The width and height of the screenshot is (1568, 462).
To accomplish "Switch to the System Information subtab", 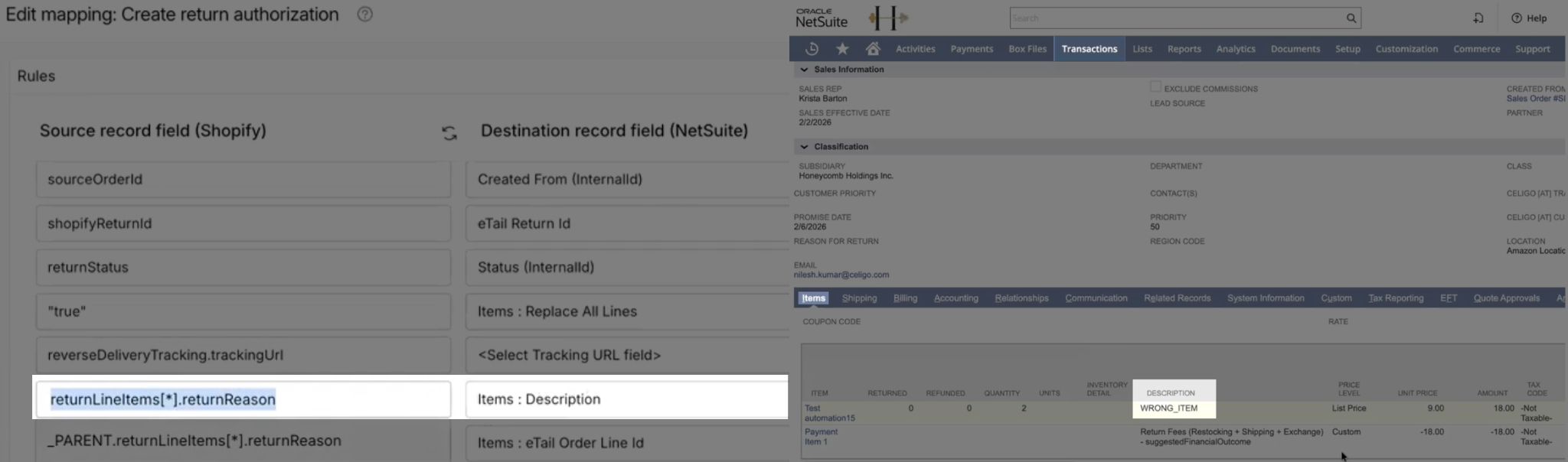I will pyautogui.click(x=1265, y=298).
